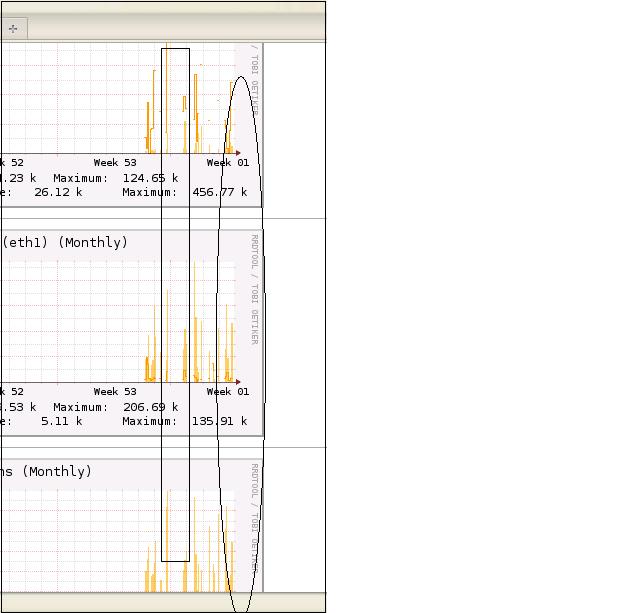Select the Week 53 label on top graph

115,163
